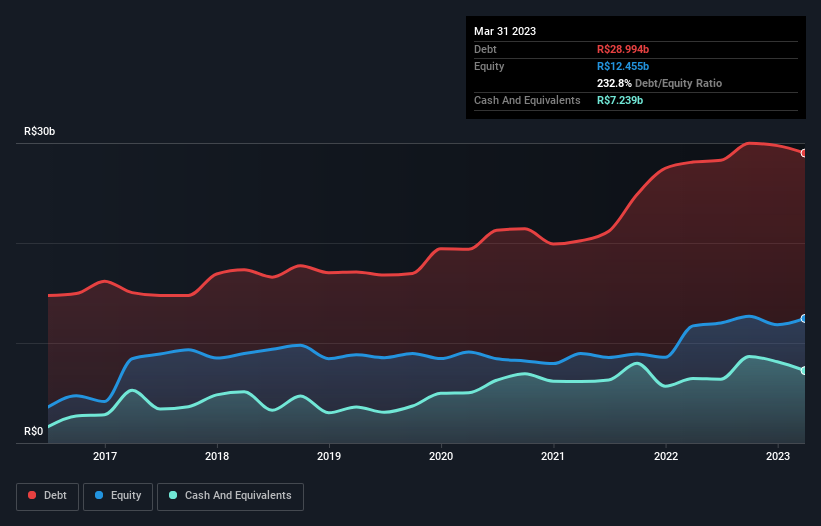Image resolution: width=821 pixels, height=526 pixels.
Task: Click the 2022 x-axis label
Action: coord(666,456)
